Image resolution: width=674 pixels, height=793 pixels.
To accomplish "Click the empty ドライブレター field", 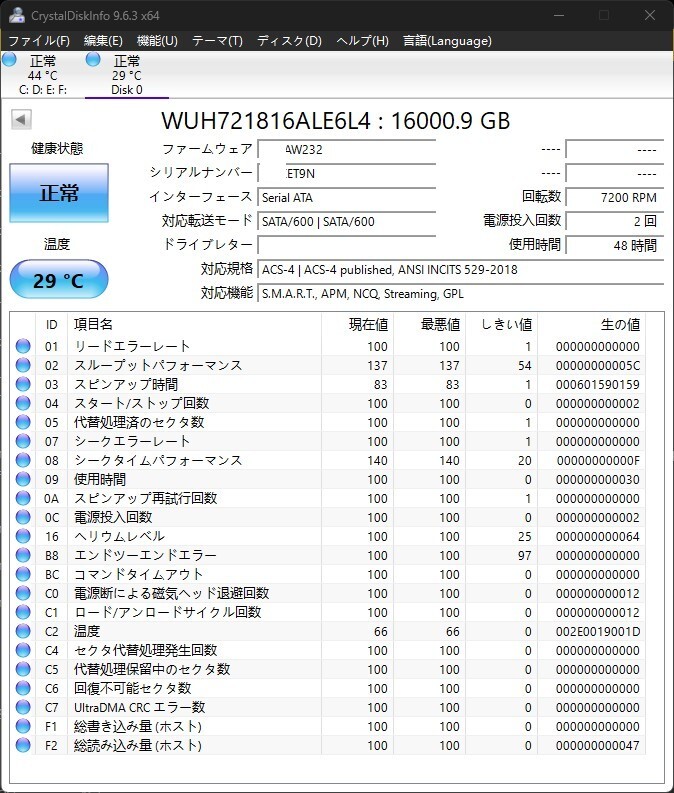I will [347, 245].
